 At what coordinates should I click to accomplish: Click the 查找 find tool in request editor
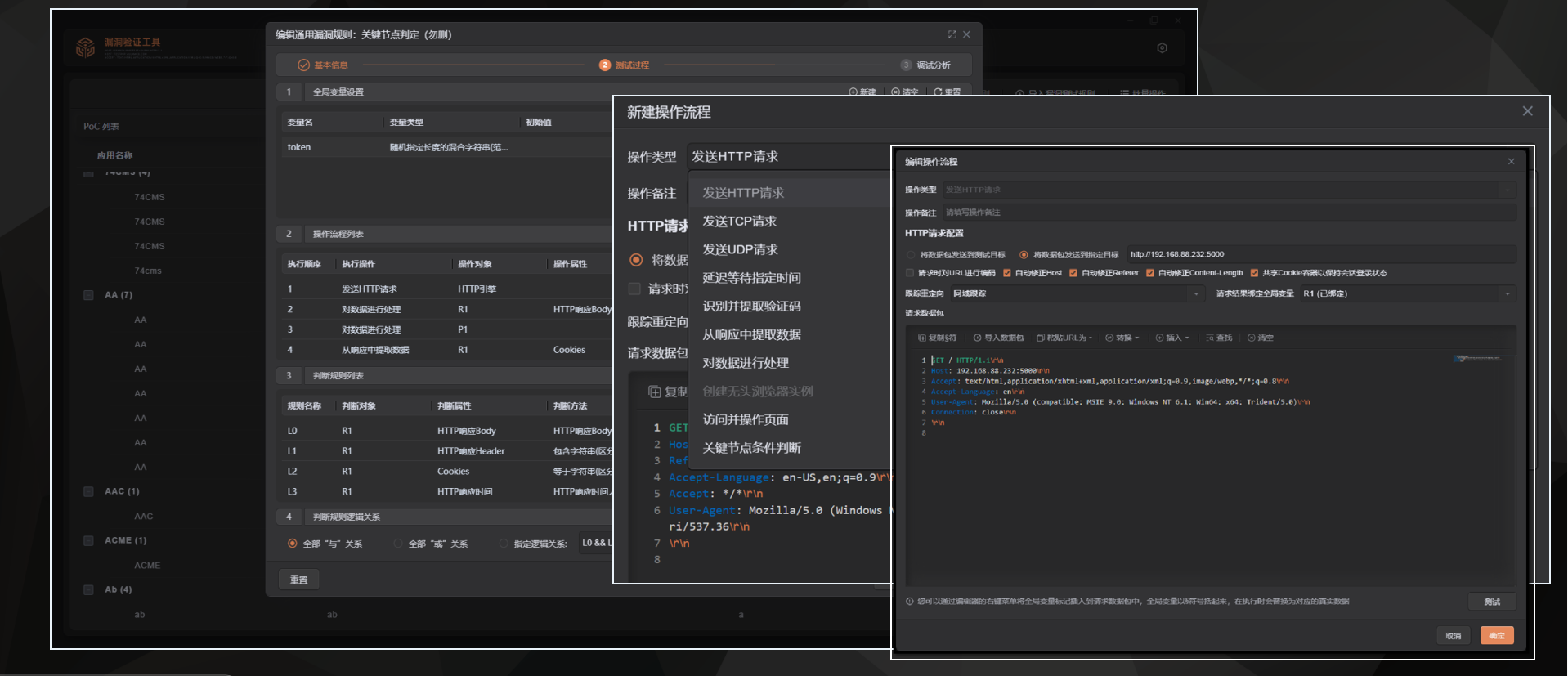pyautogui.click(x=1219, y=338)
